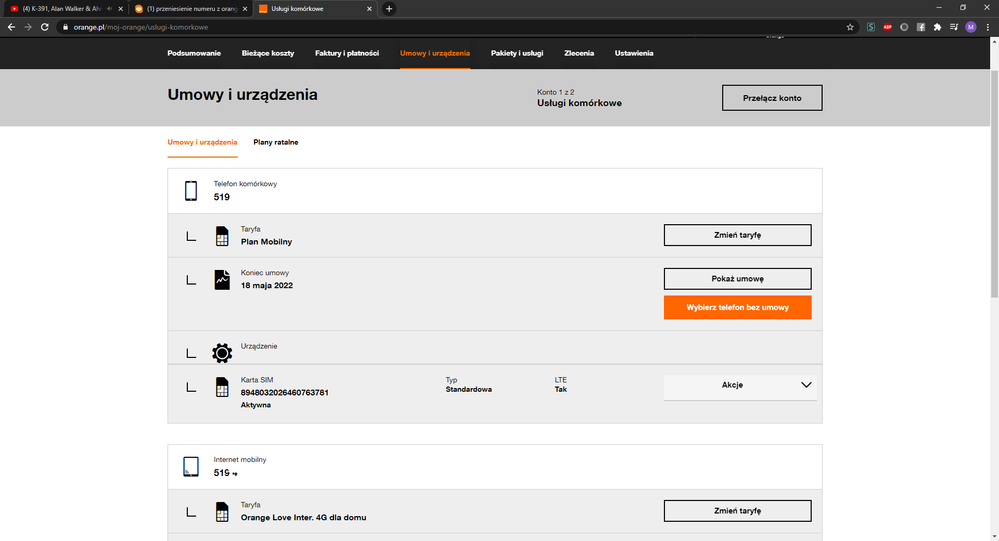The image size is (999, 541).
Task: Click Wybierz telefon bez umowy button
Action: [x=737, y=307]
